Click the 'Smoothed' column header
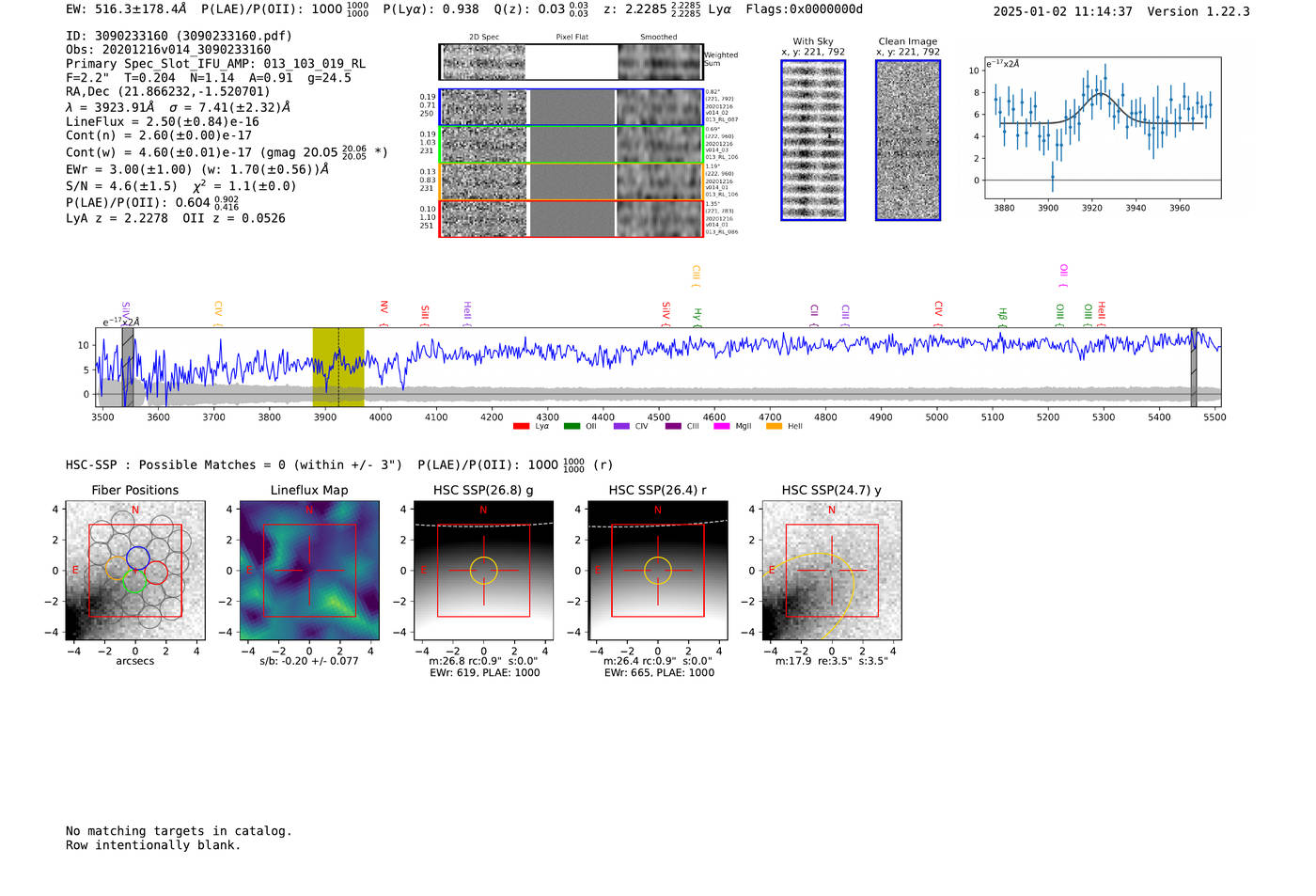The image size is (1316, 896). tap(659, 37)
